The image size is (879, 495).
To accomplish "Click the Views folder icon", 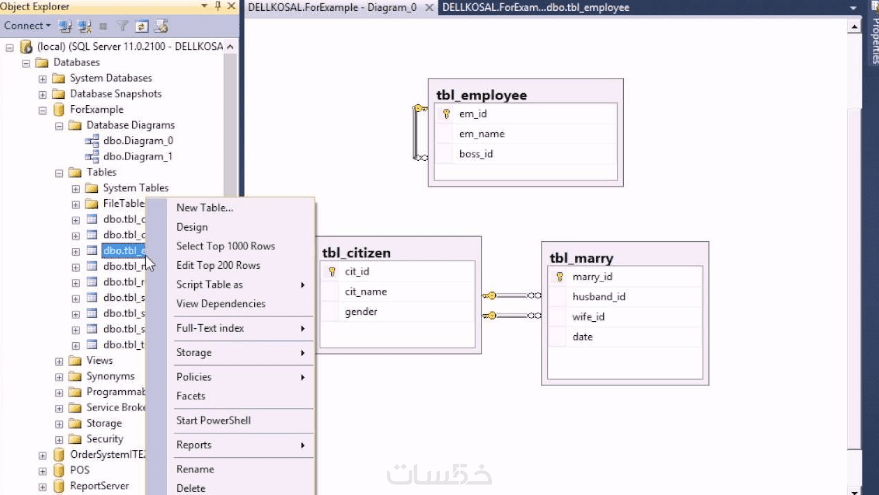I will (75, 360).
